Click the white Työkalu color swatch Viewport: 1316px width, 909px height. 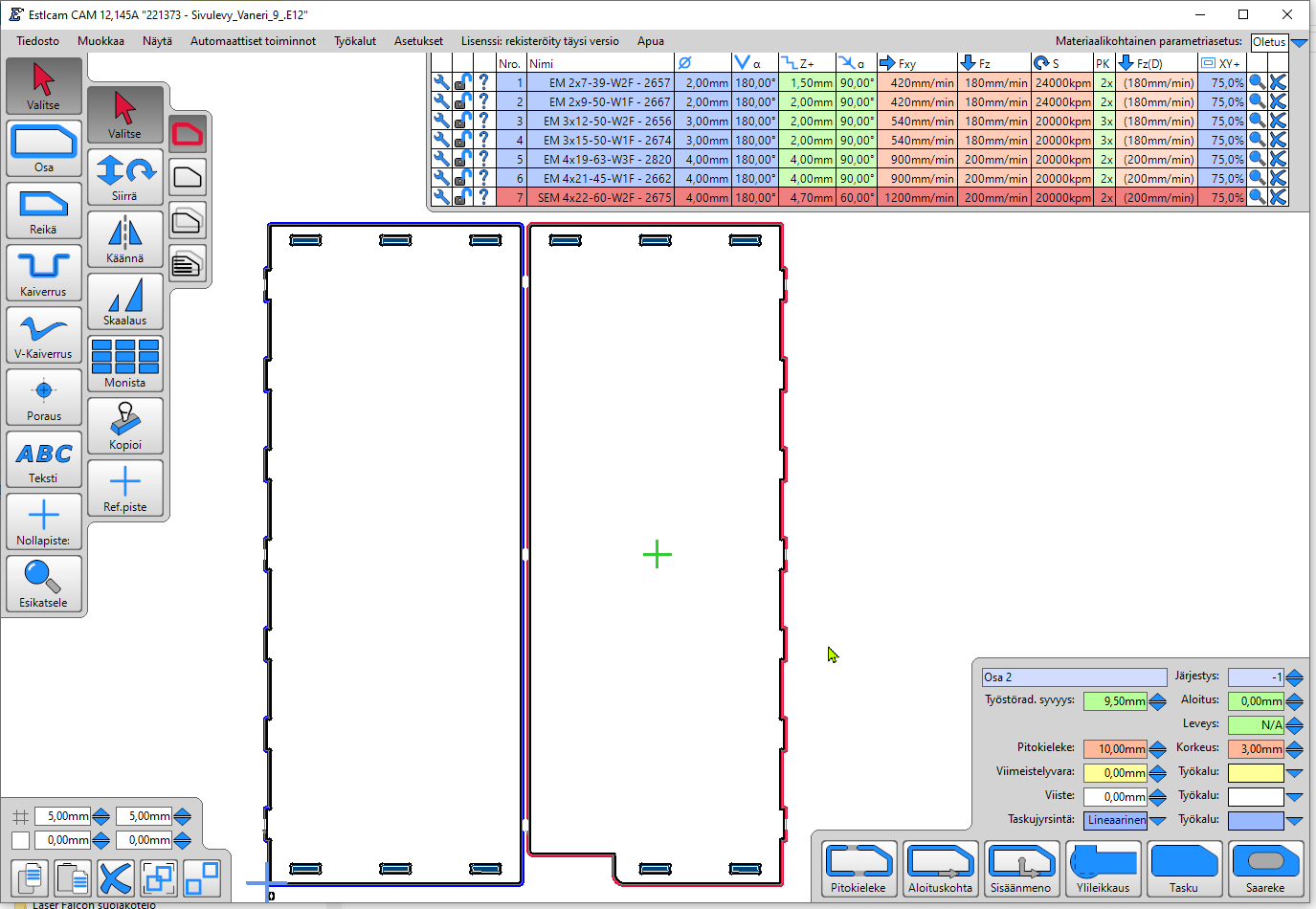pyautogui.click(x=1256, y=797)
